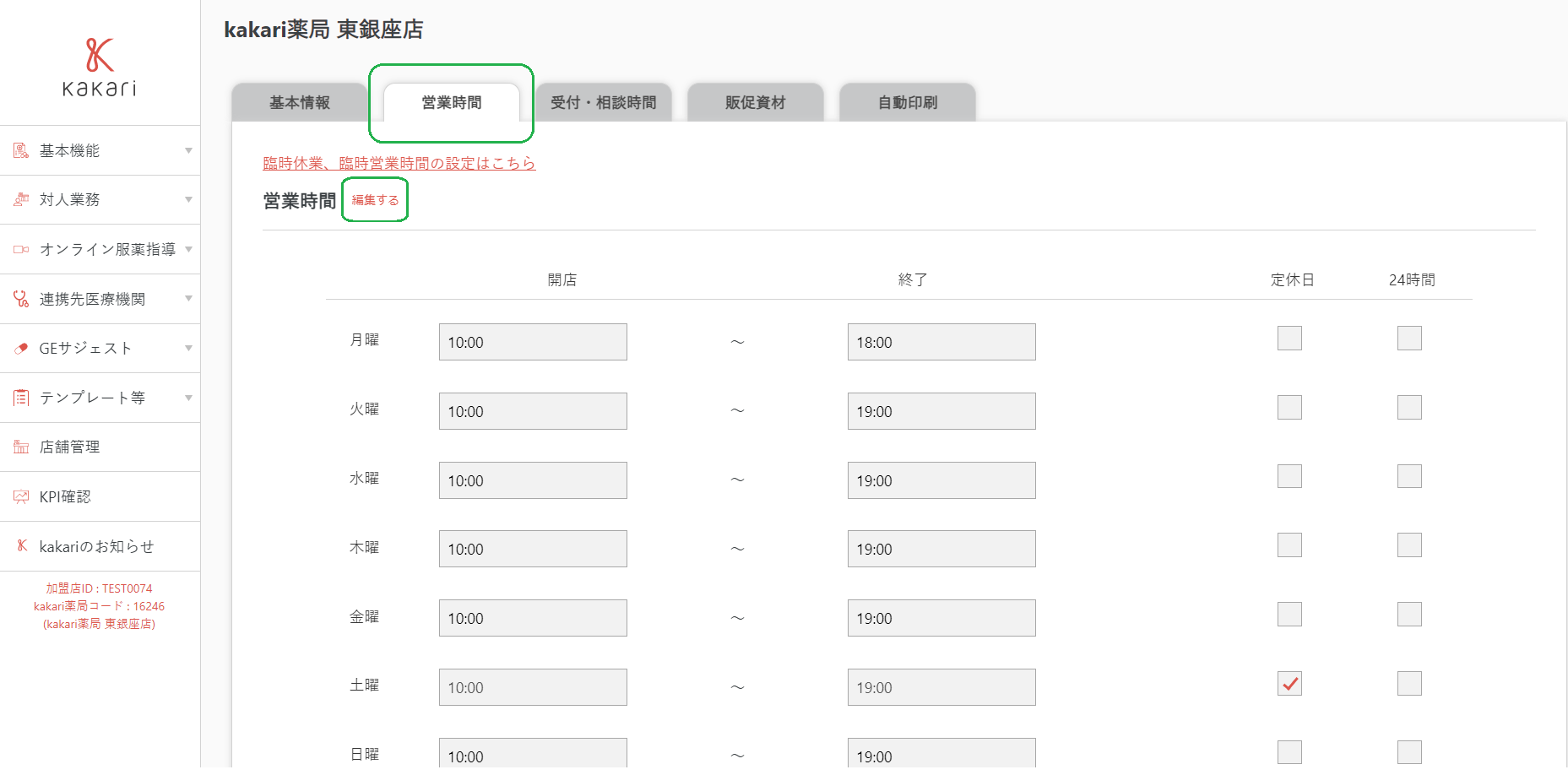Click the テンプレート等 list icon
Viewport: 1568px width, 775px height.
(x=21, y=398)
